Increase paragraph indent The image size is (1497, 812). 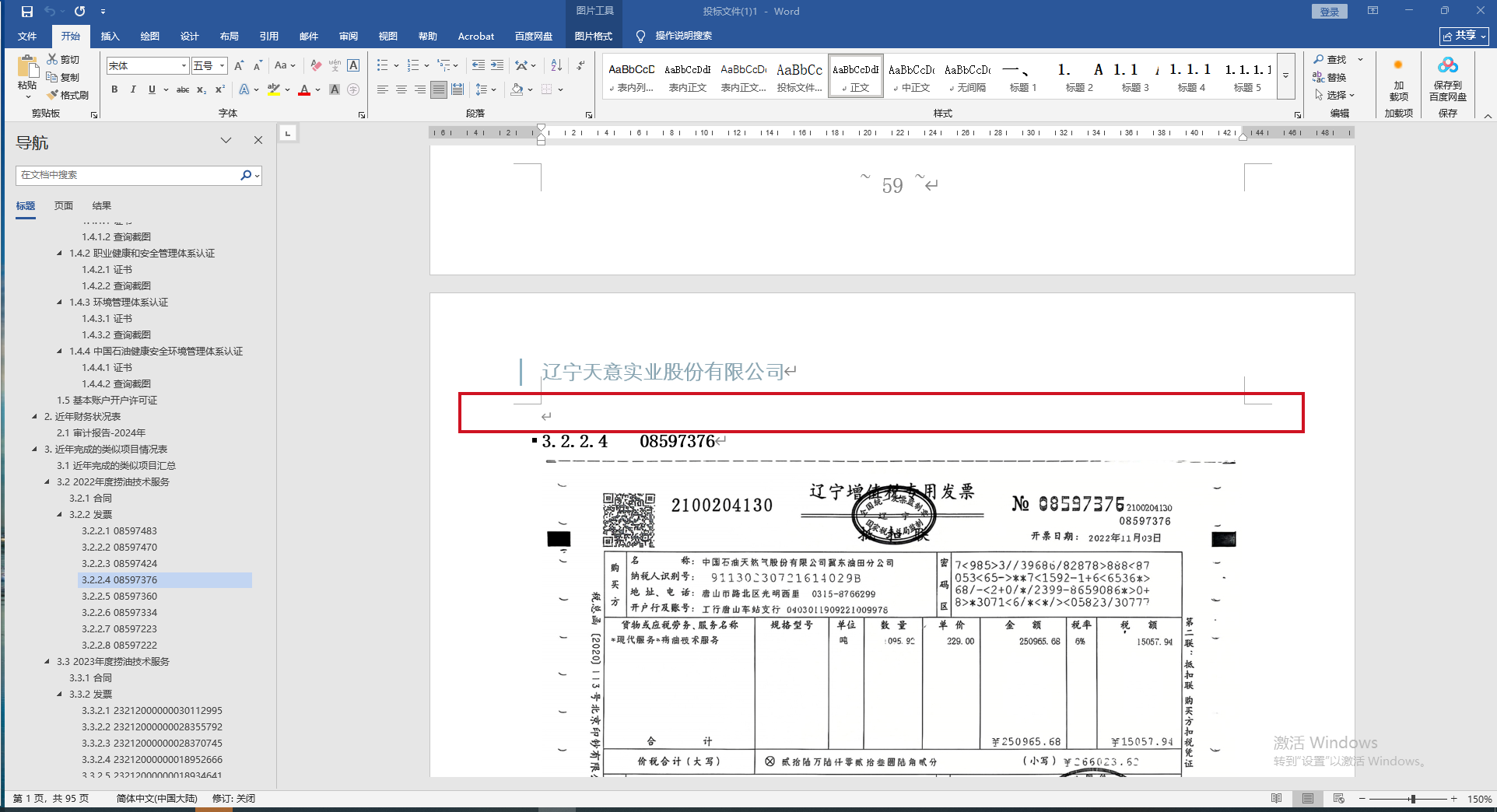click(x=497, y=66)
